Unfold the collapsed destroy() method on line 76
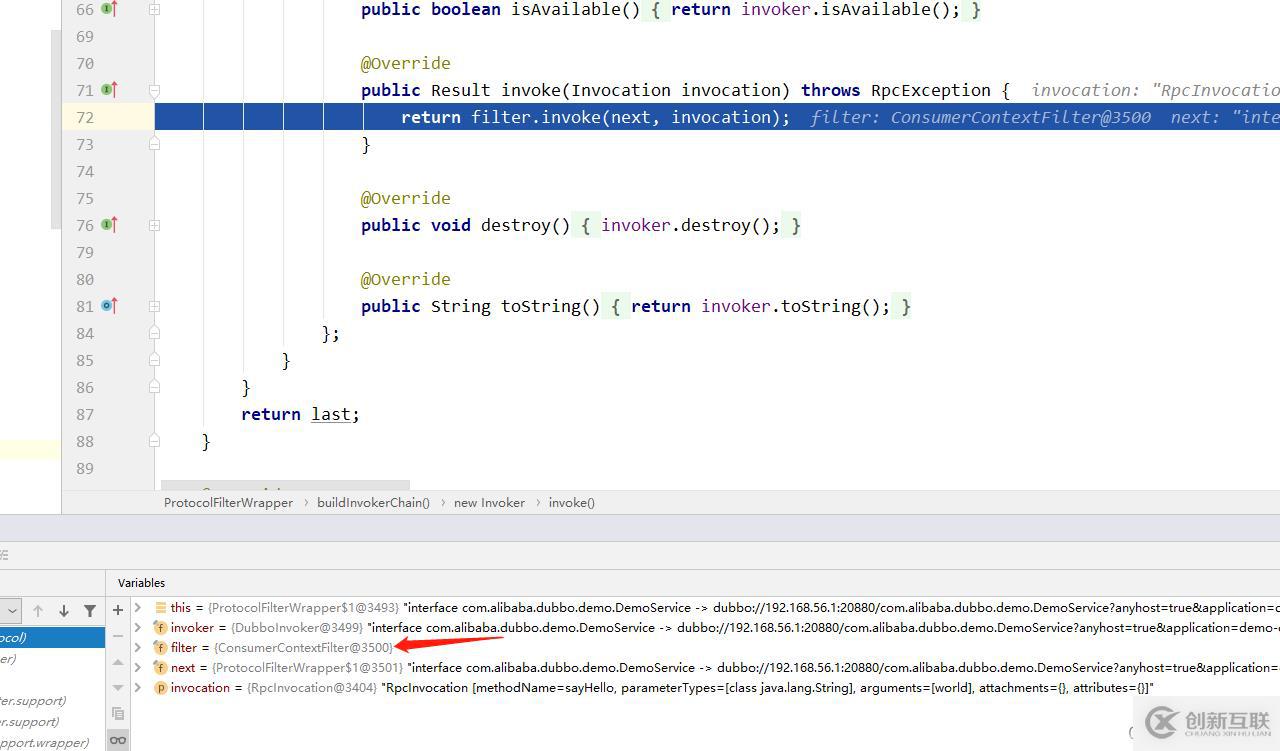 click(x=154, y=225)
